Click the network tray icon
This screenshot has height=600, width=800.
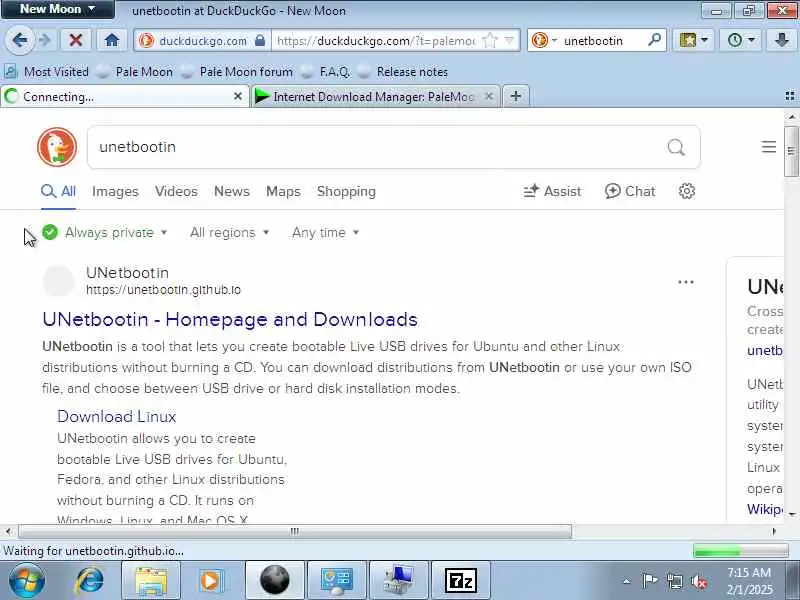[674, 581]
